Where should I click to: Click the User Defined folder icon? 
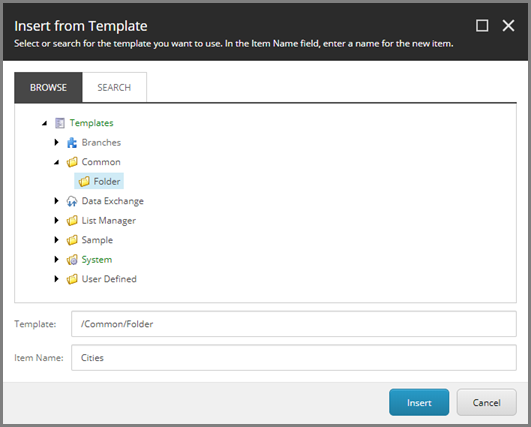click(72, 279)
